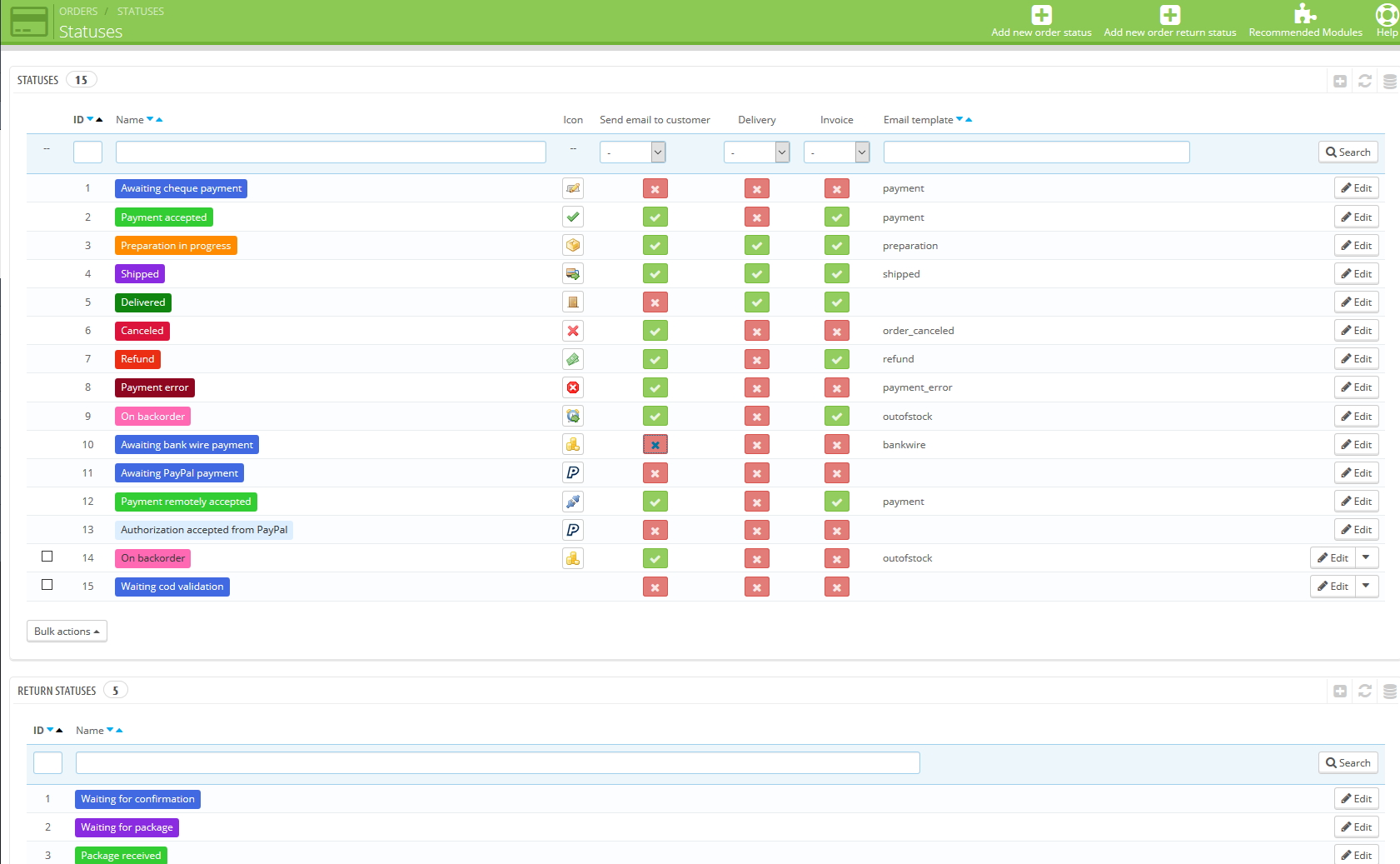
Task: Open Recommended Modules puzzle icon
Action: coord(1305,14)
